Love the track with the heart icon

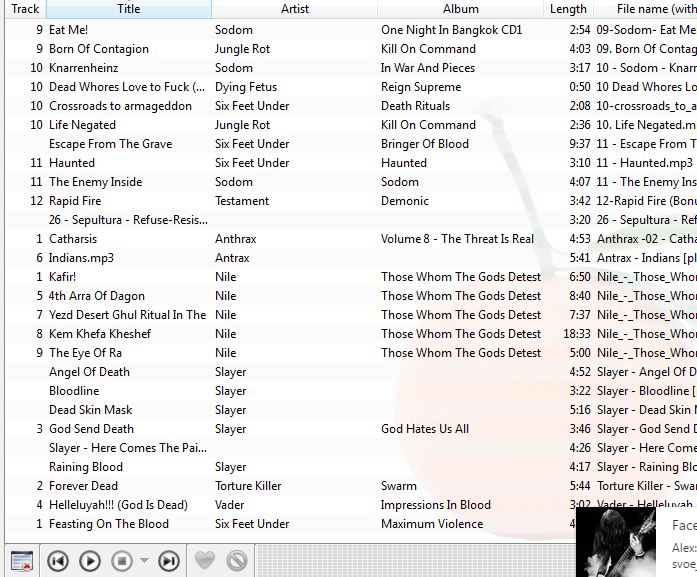point(205,560)
